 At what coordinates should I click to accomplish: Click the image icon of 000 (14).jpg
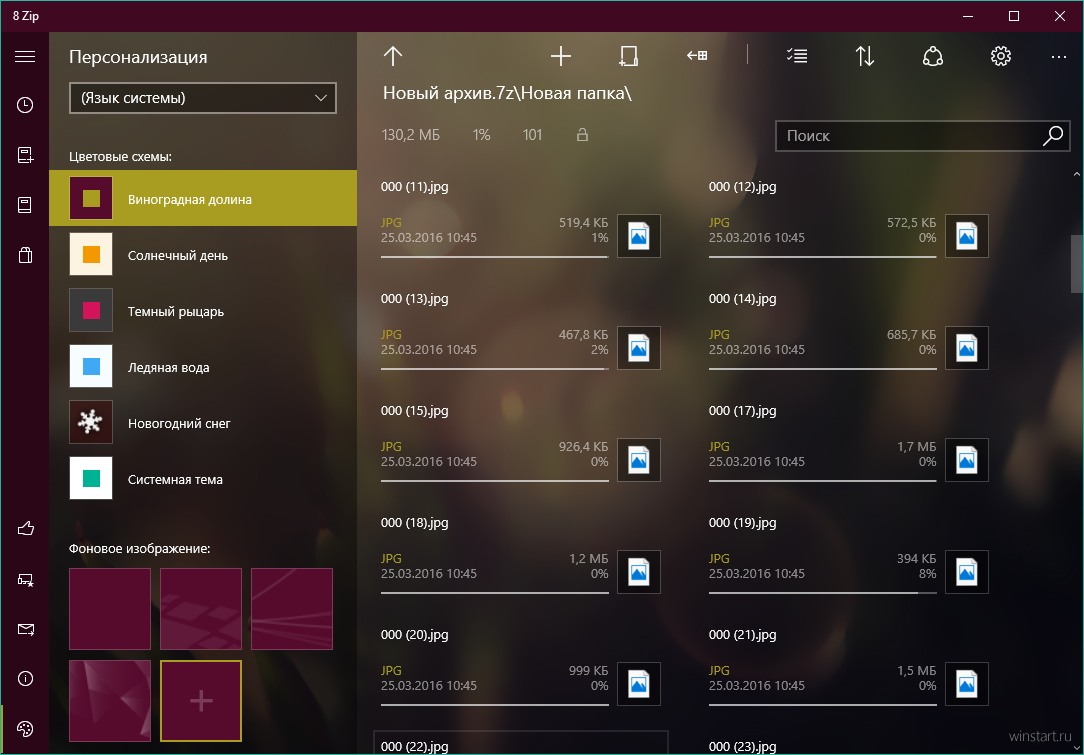[966, 348]
